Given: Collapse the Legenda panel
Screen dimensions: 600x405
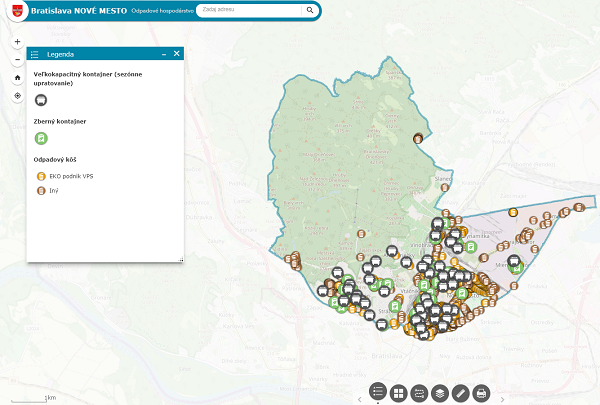Looking at the screenshot, I should click(163, 54).
